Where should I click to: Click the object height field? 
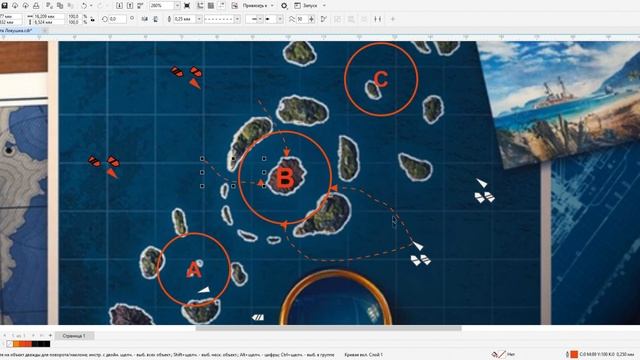tap(49, 22)
